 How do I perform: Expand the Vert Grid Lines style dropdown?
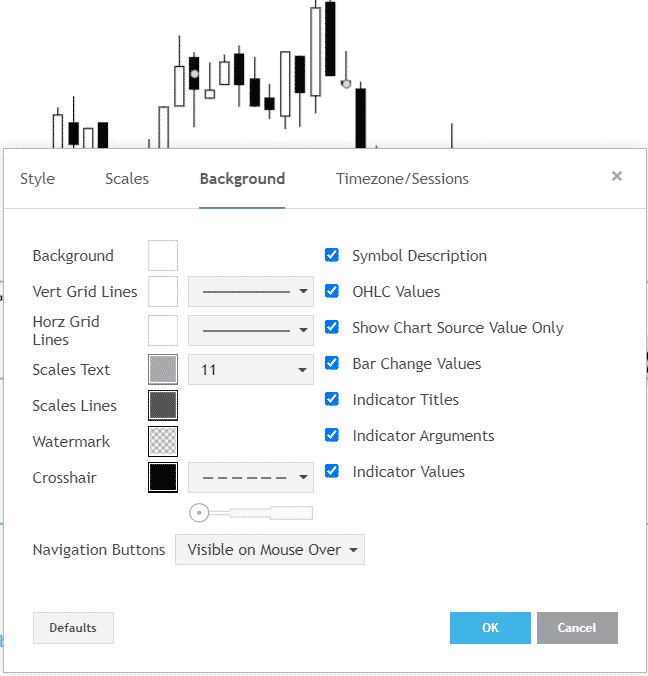pyautogui.click(x=251, y=292)
